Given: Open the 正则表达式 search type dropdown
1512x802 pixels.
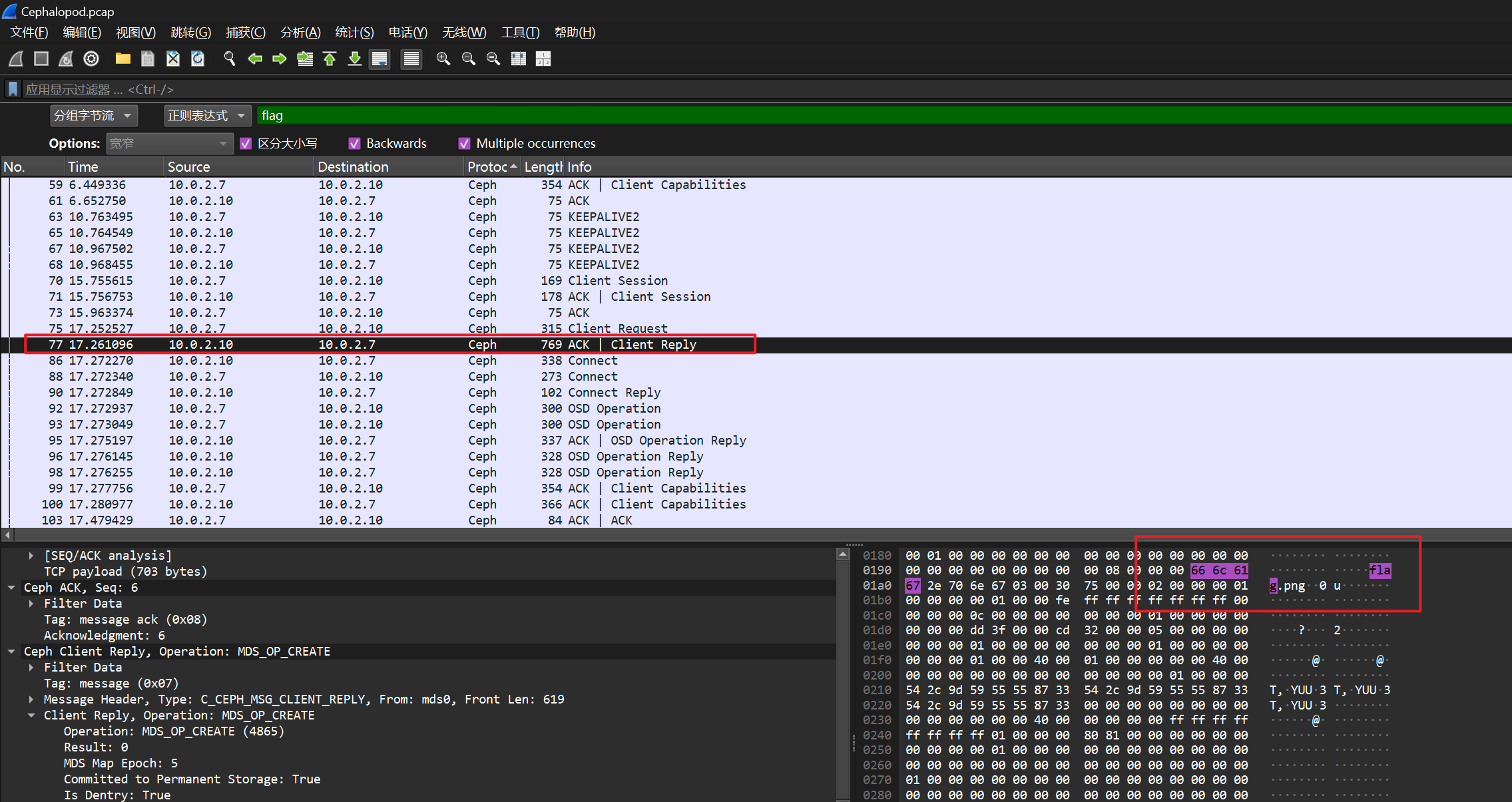Looking at the screenshot, I should [x=207, y=116].
